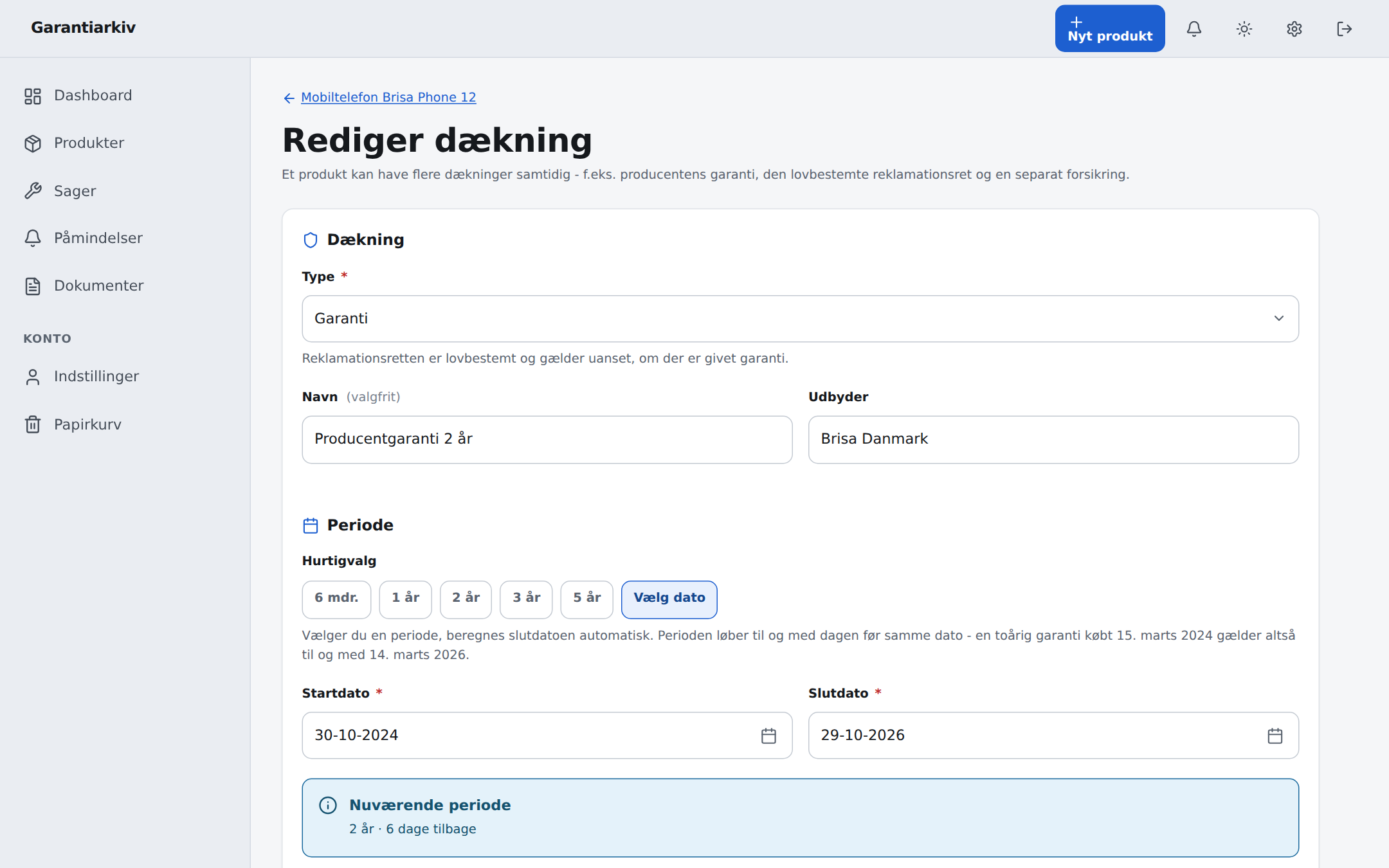Viewport: 1389px width, 868px height.
Task: Click the Sager wrench icon
Action: point(33,191)
